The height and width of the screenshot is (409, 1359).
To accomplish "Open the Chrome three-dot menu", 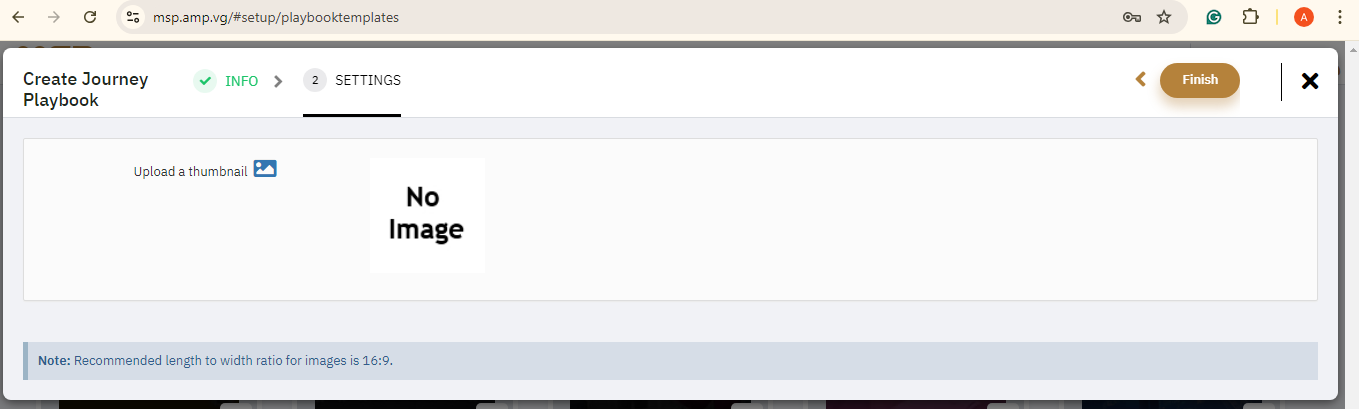I will point(1340,17).
